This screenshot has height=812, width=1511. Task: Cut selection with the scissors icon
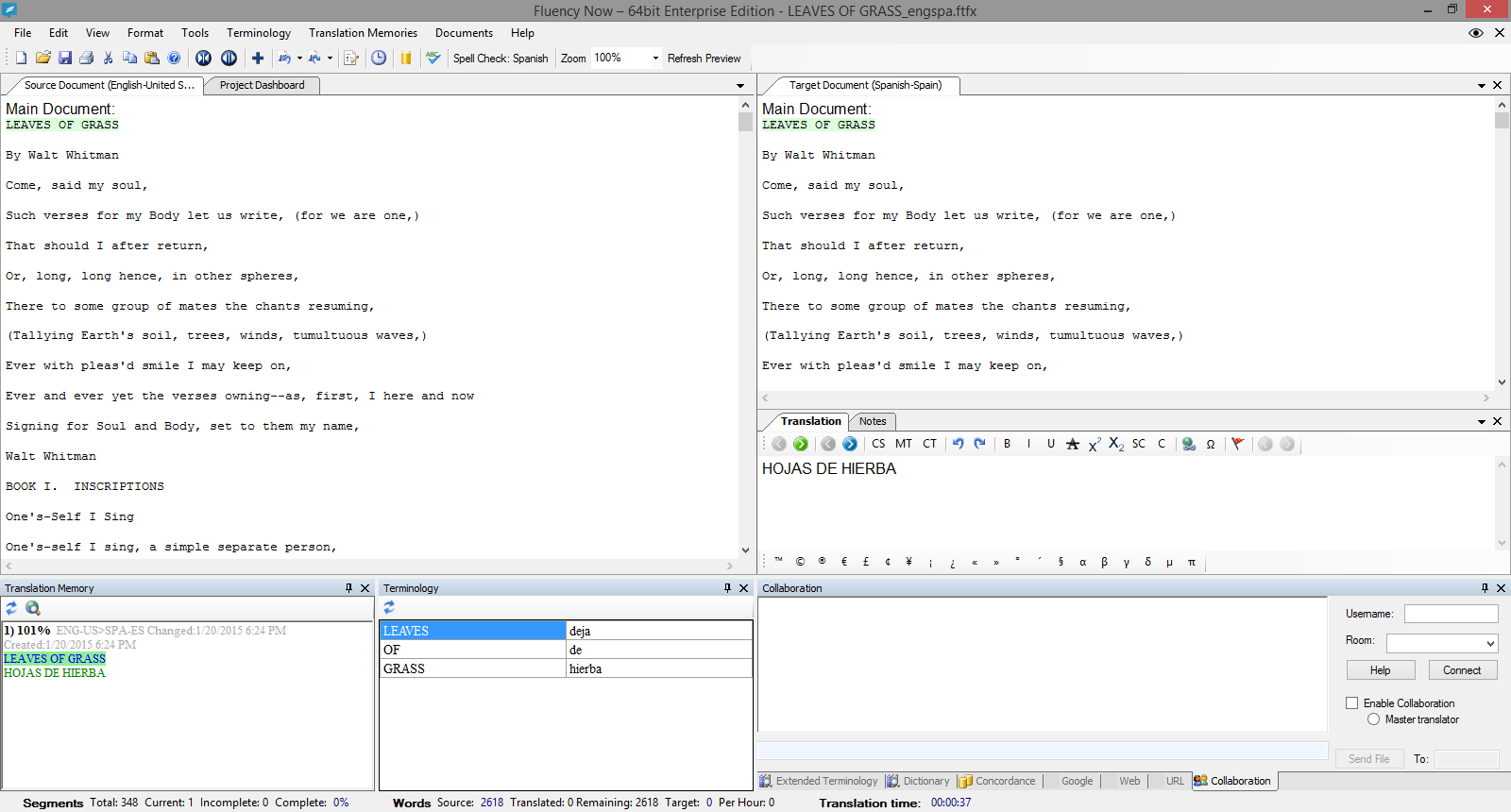tap(109, 58)
